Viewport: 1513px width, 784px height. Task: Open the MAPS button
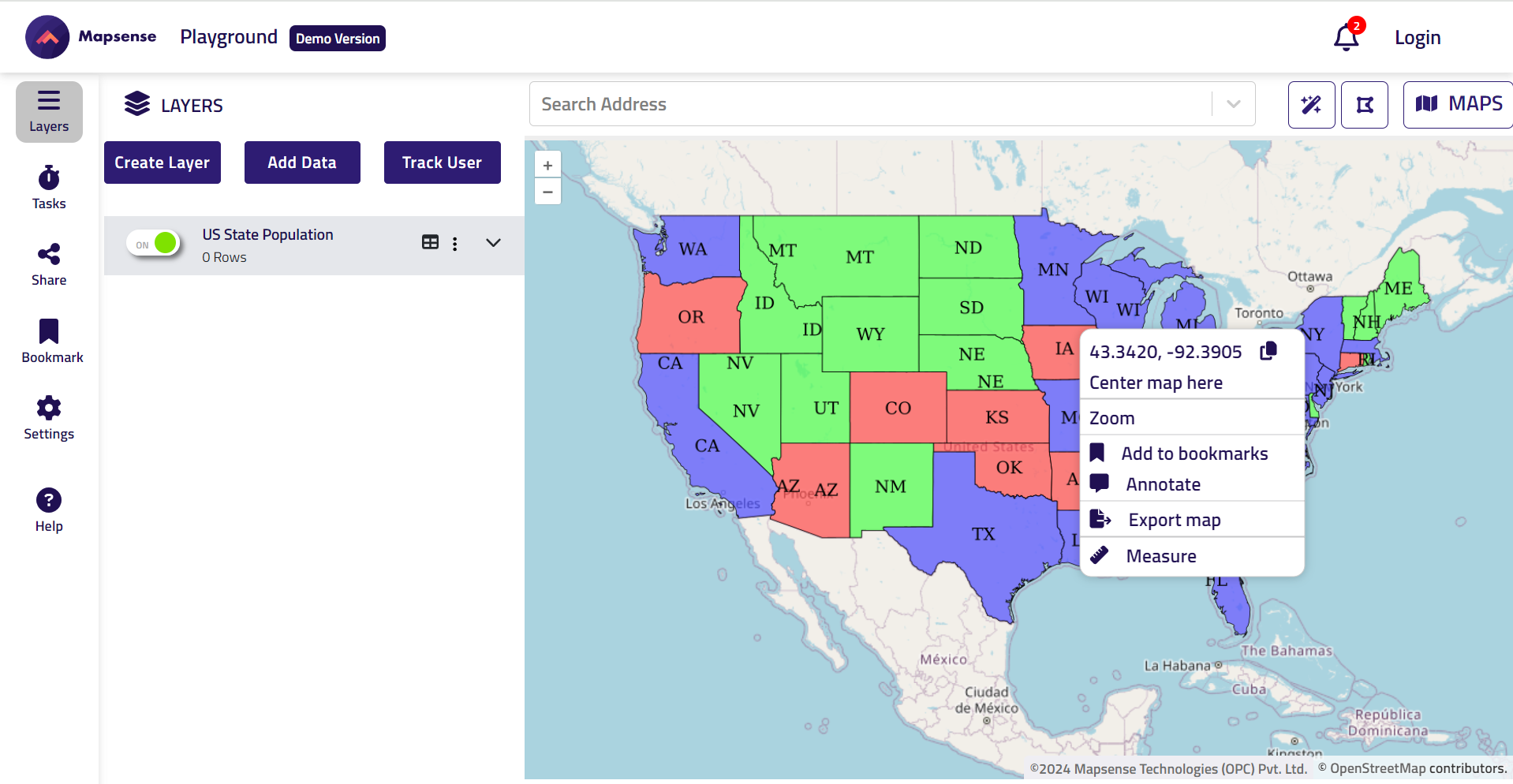(x=1458, y=104)
